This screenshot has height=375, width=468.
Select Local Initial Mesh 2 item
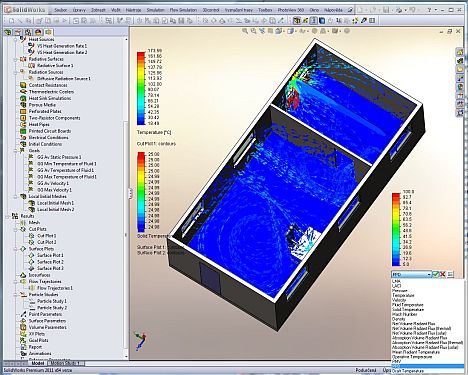[55, 210]
